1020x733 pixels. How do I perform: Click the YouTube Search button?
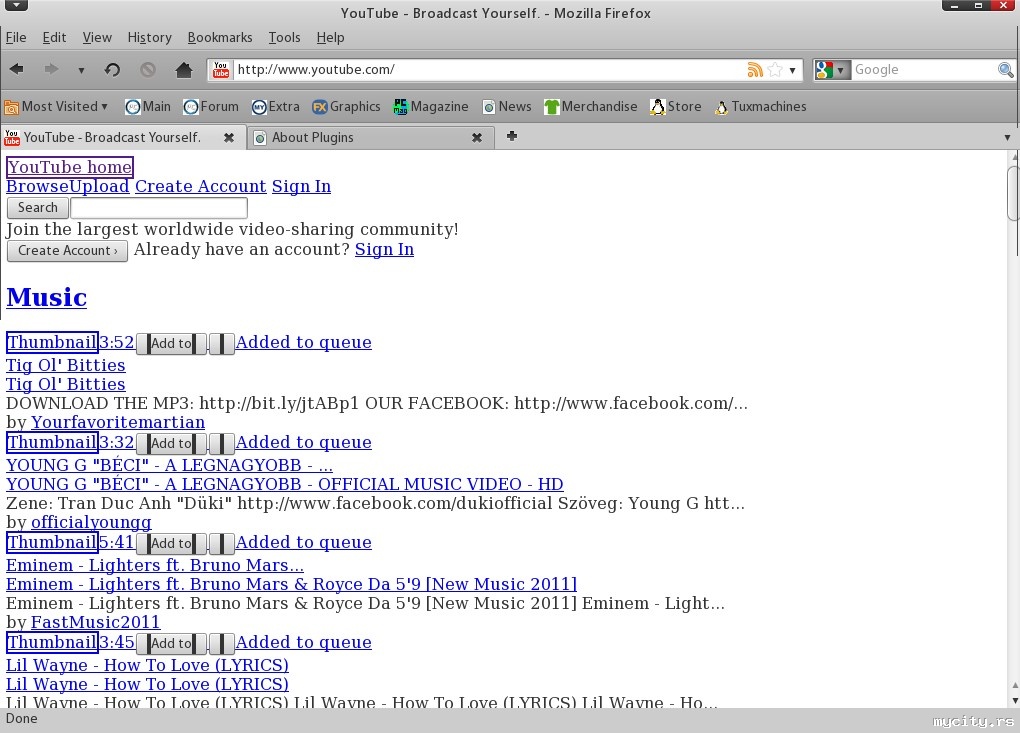pyautogui.click(x=38, y=207)
